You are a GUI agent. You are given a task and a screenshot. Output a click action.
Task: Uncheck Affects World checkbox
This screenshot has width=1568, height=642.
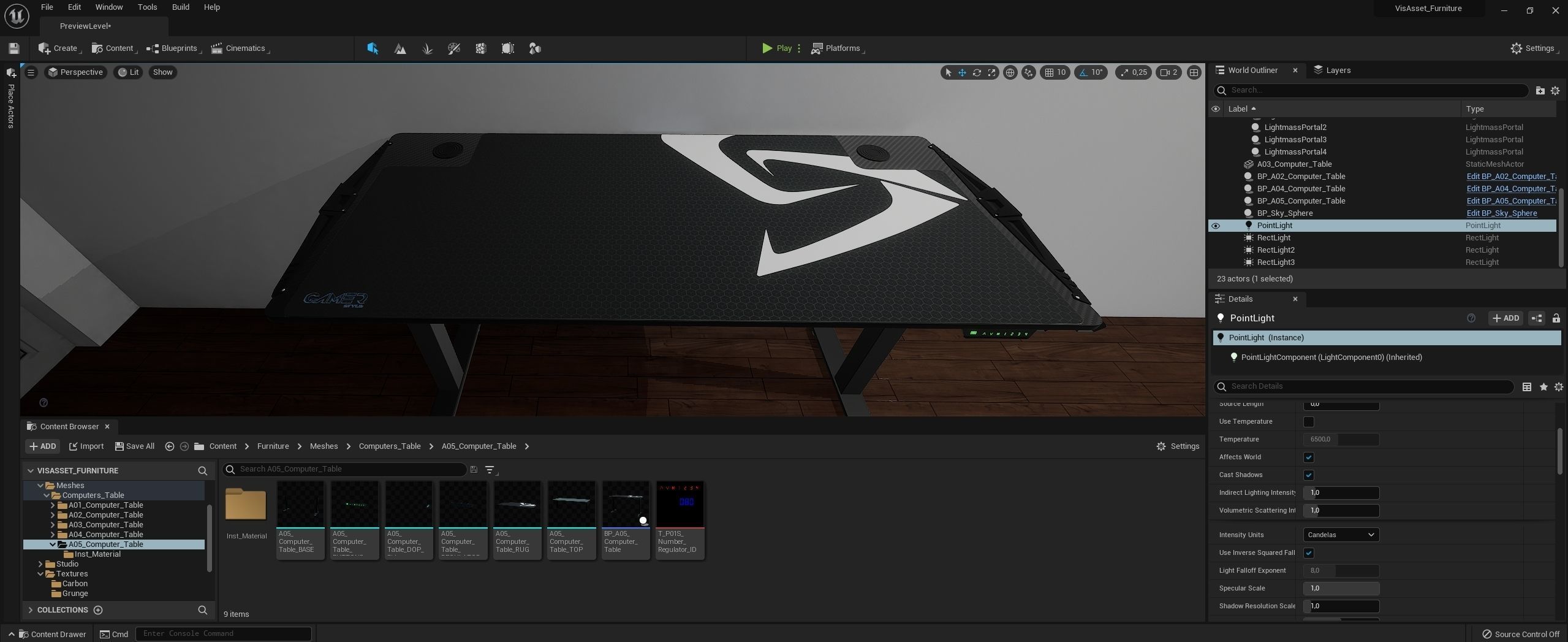tap(1309, 457)
